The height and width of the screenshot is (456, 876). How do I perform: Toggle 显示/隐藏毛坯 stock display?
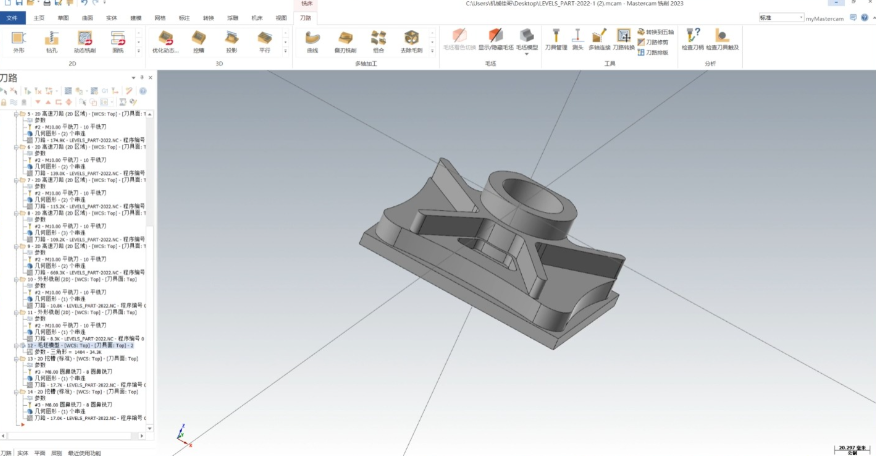pos(494,40)
